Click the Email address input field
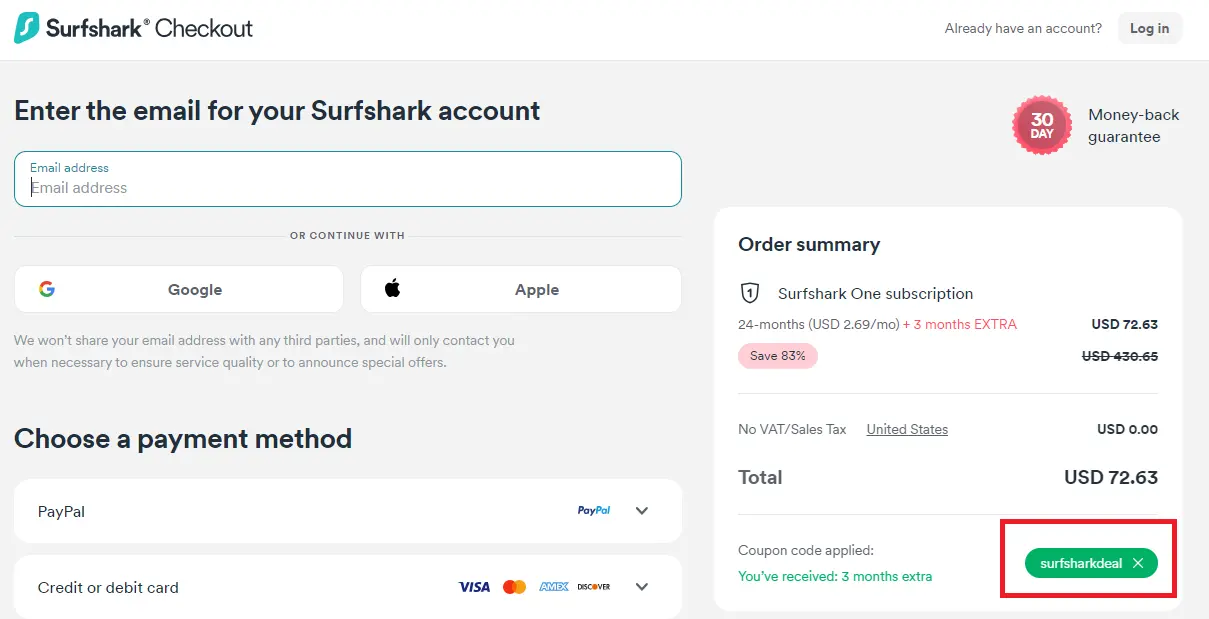The image size is (1209, 619). (x=347, y=186)
